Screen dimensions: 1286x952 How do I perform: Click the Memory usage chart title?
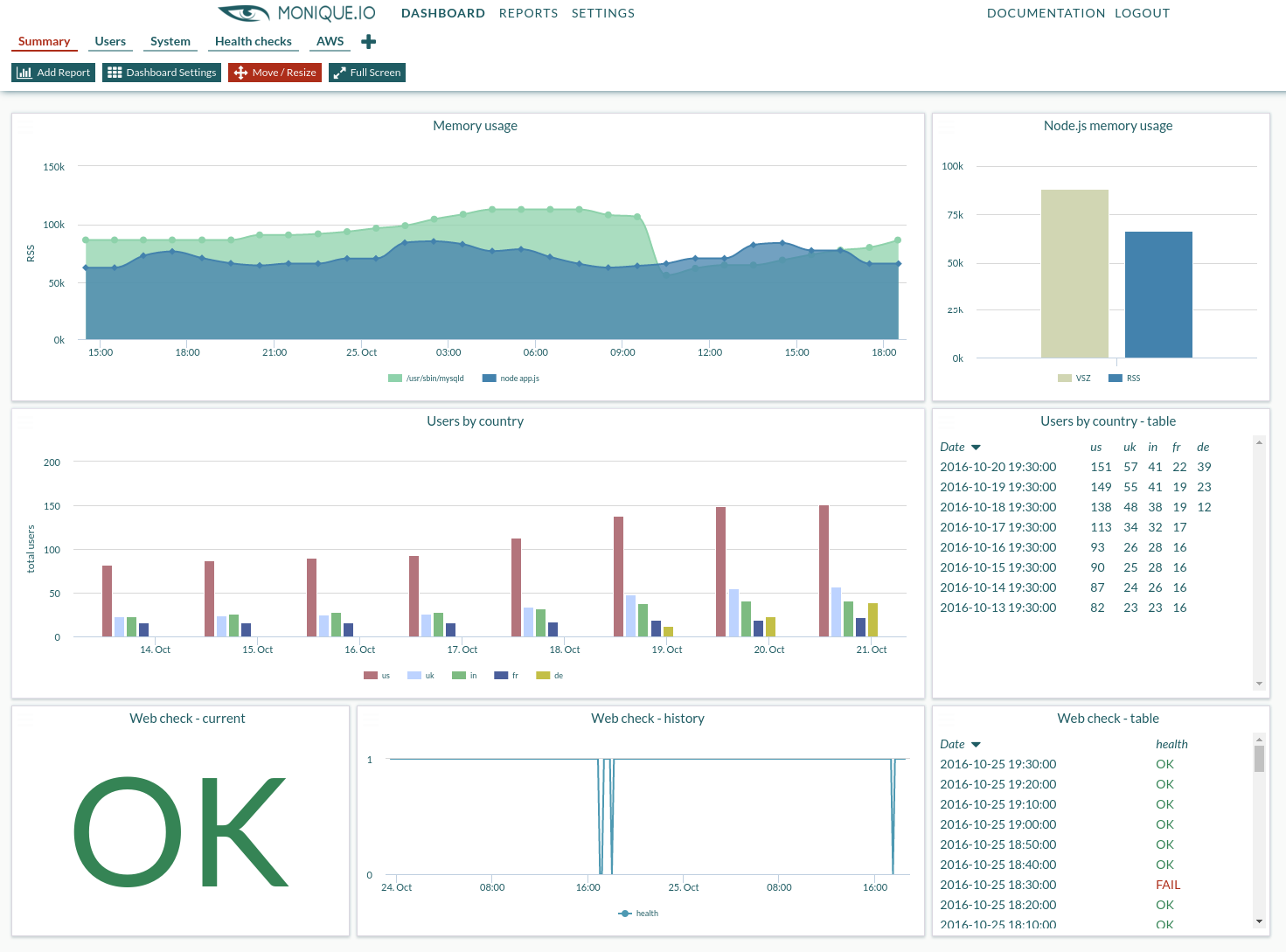click(475, 126)
